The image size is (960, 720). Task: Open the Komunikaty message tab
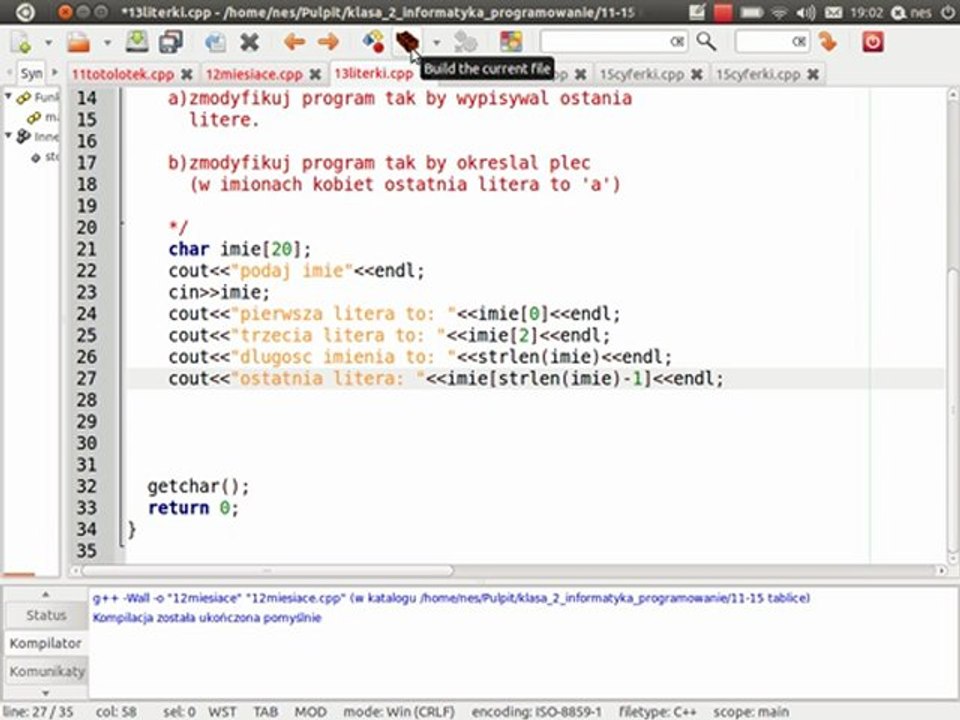pyautogui.click(x=47, y=671)
